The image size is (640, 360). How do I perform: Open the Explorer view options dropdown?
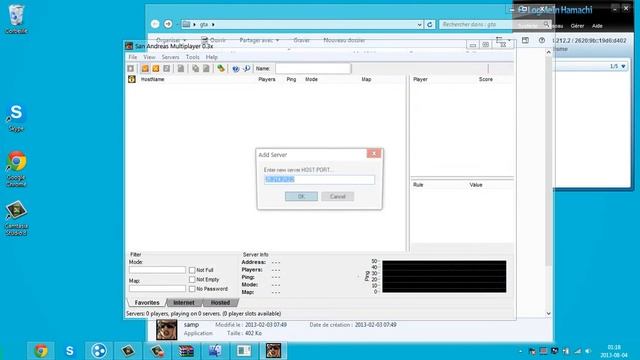tap(509, 40)
